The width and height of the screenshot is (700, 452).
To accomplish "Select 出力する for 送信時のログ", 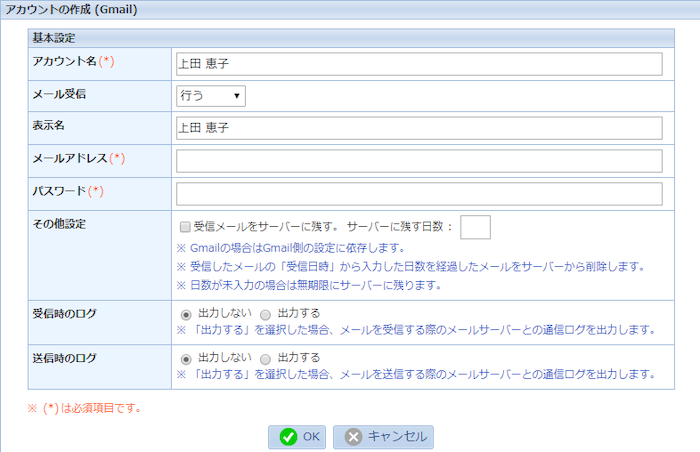I will pos(265,358).
